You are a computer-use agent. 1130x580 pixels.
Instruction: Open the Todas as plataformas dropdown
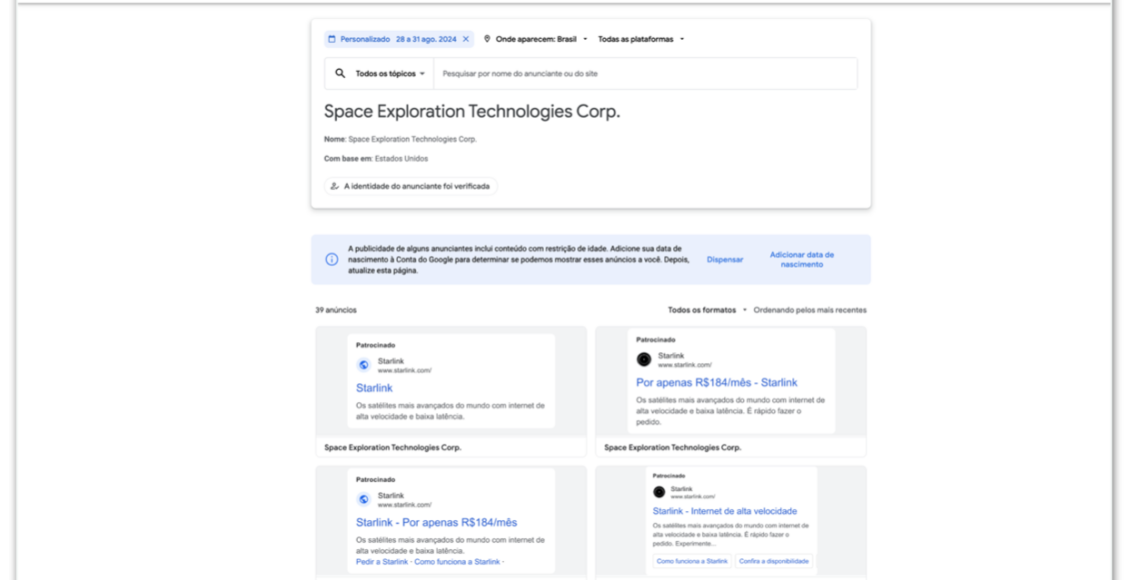641,39
